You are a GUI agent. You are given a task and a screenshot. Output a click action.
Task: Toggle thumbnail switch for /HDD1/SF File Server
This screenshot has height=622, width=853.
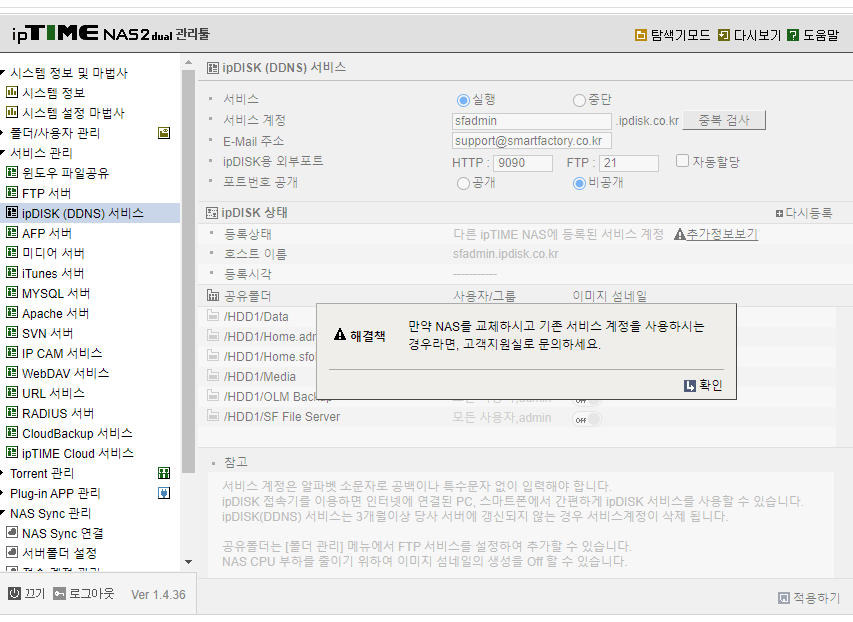[x=587, y=420]
